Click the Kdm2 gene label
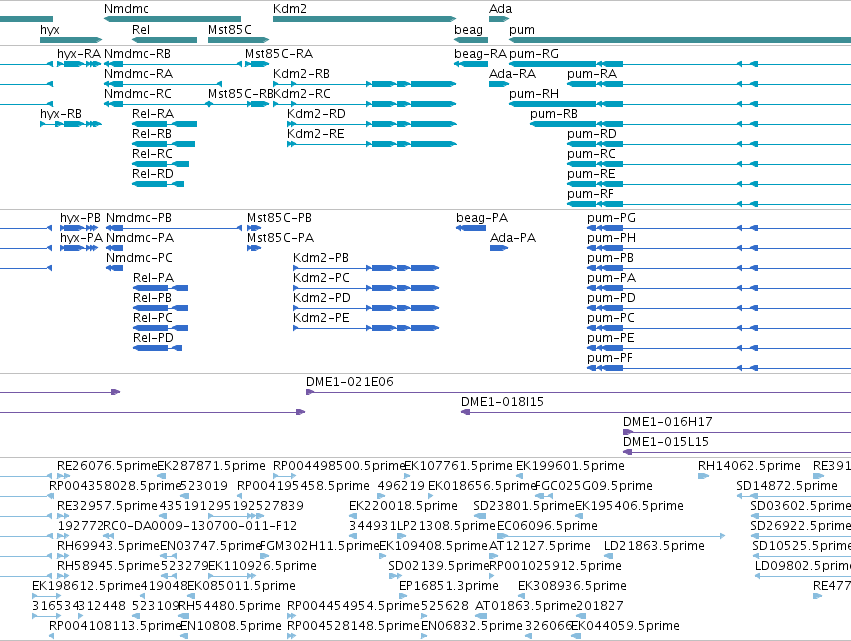 click(x=290, y=9)
